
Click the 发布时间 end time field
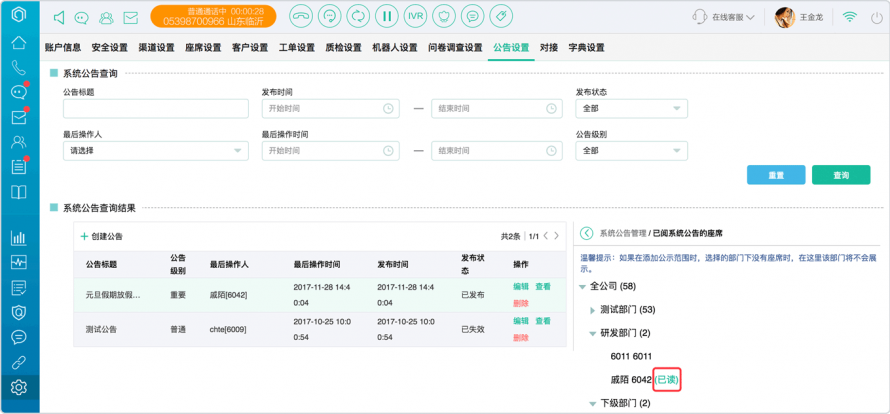(x=497, y=108)
